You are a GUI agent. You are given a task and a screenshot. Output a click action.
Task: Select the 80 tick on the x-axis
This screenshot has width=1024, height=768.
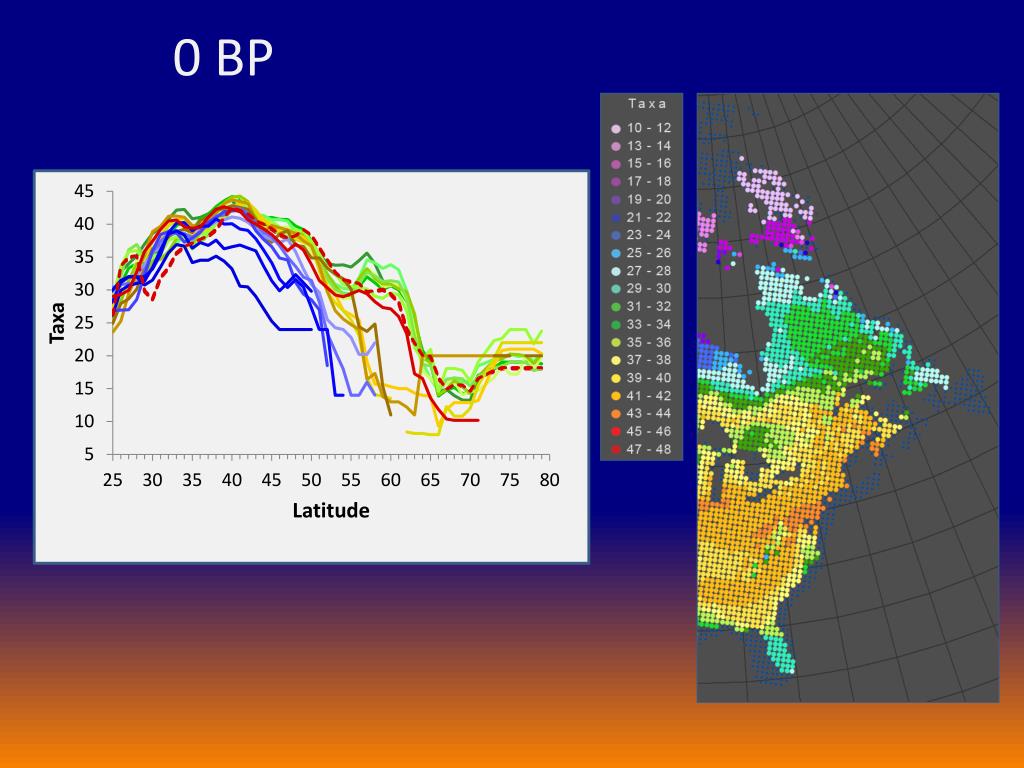click(x=548, y=480)
